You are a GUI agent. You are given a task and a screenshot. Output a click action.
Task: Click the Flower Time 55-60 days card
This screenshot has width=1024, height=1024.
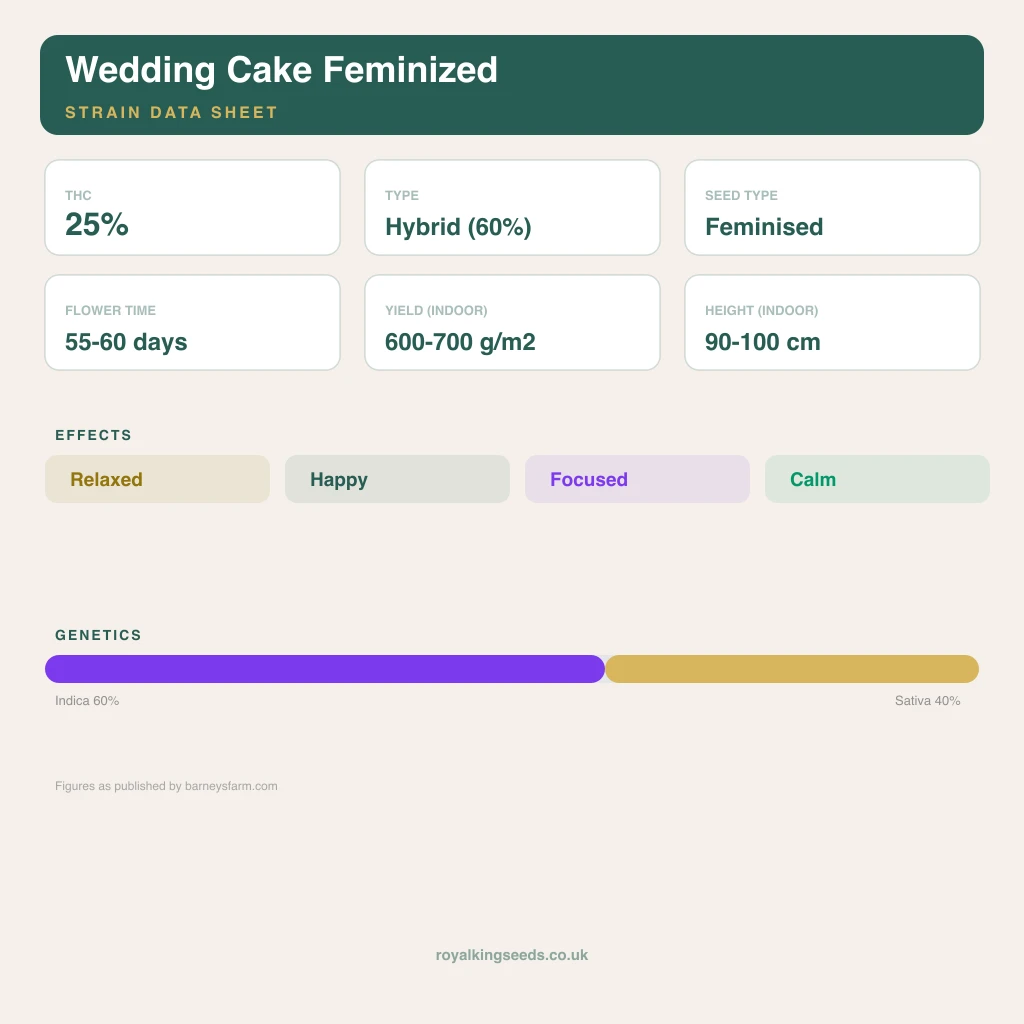[192, 323]
